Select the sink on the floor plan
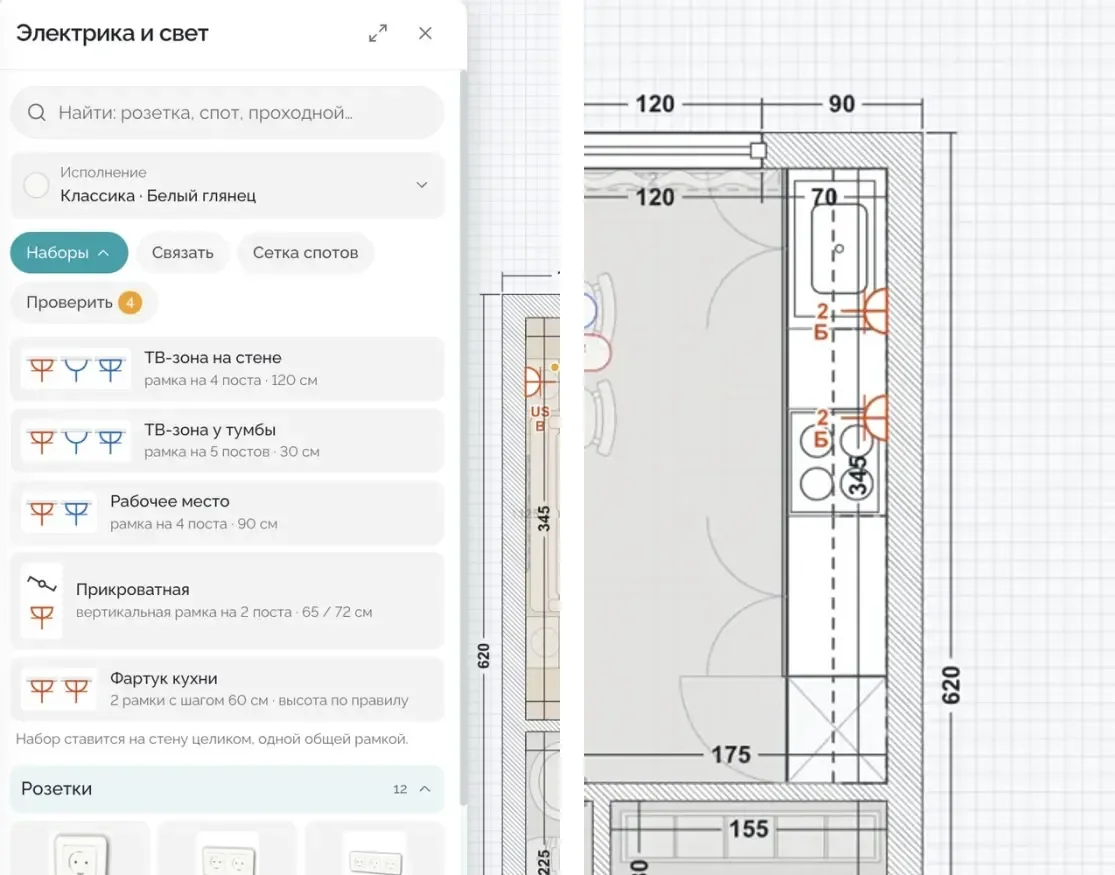 click(x=839, y=248)
